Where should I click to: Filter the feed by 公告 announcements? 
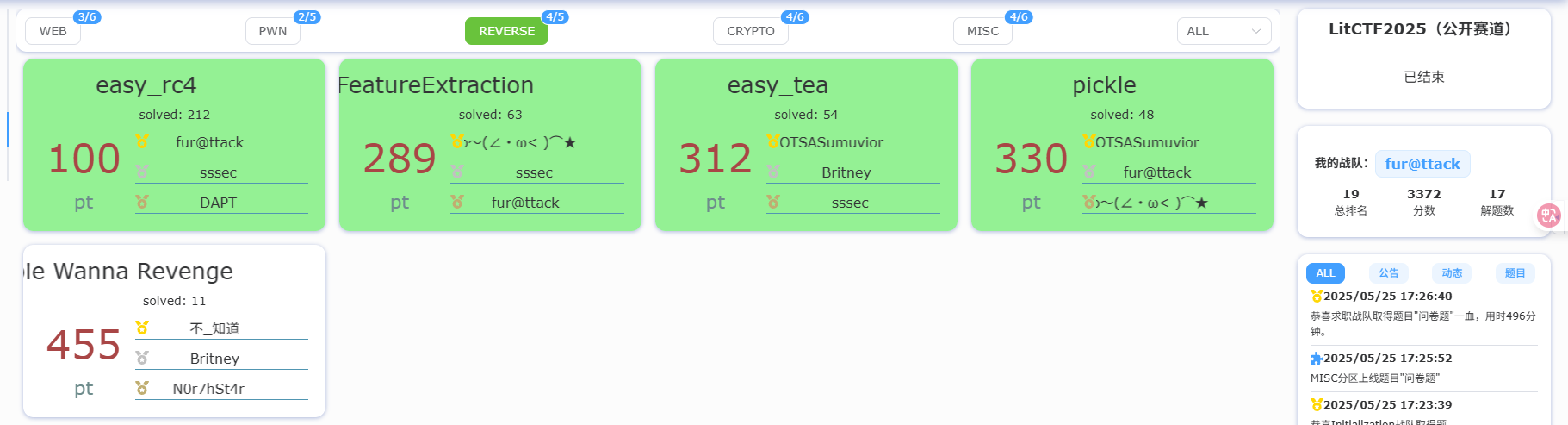(1388, 273)
